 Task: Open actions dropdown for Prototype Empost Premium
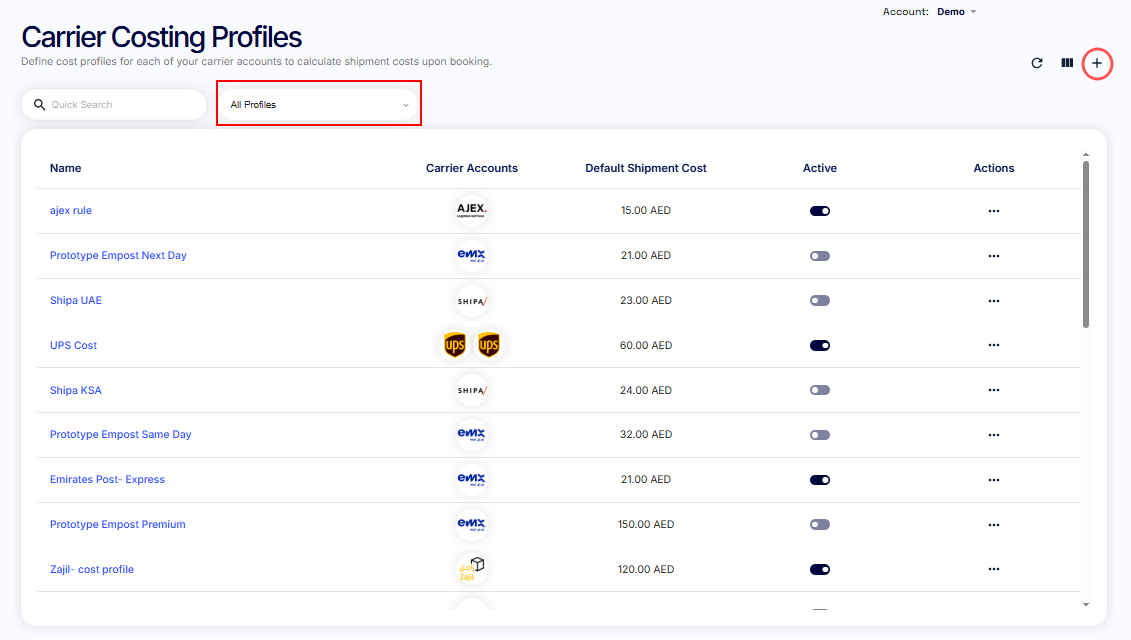tap(993, 524)
